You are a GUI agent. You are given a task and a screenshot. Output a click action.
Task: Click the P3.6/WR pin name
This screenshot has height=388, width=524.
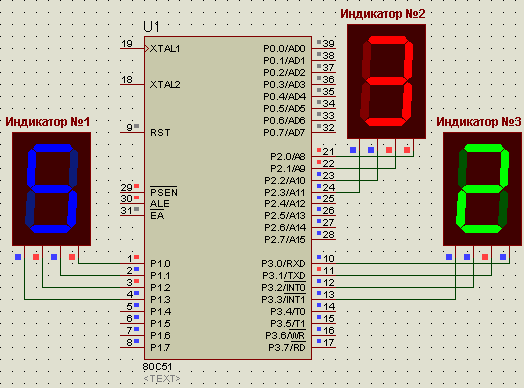point(285,336)
